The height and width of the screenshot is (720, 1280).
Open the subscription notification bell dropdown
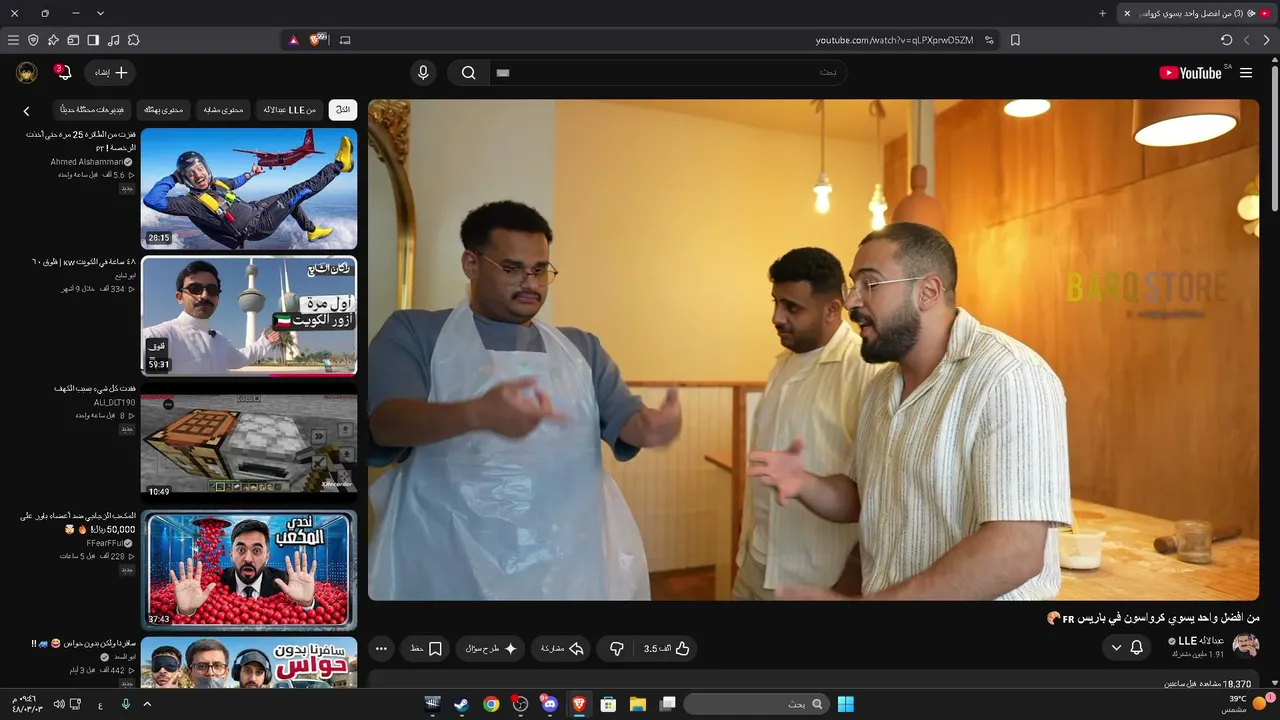coord(1127,647)
